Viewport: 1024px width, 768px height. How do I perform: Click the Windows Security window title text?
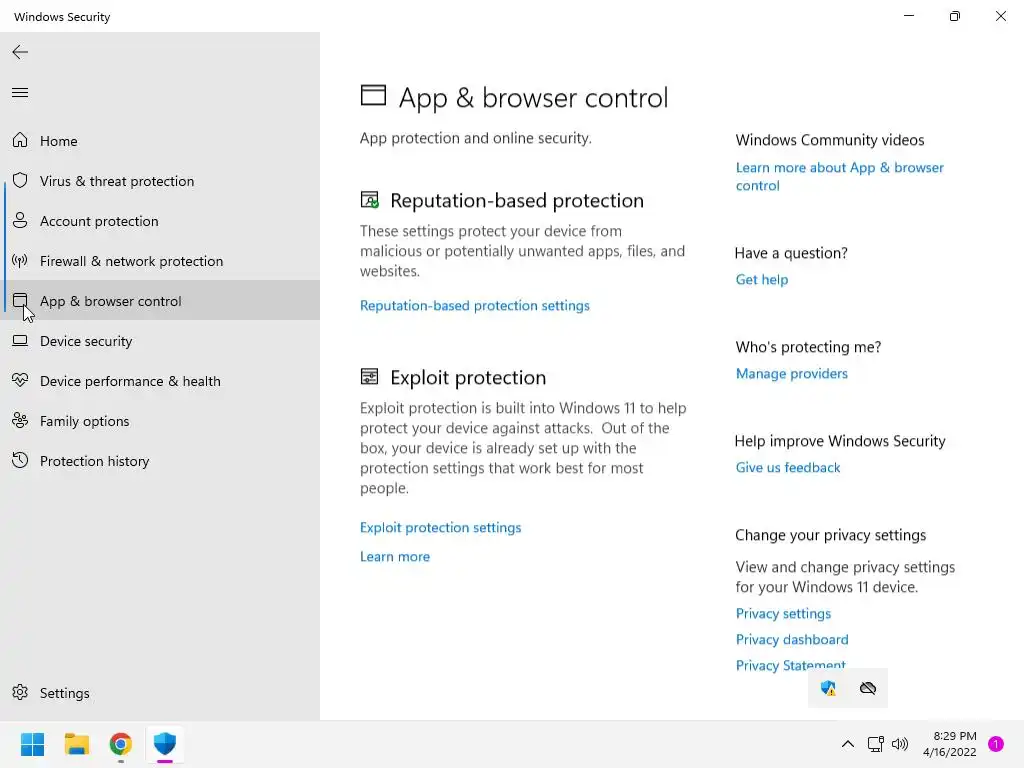[62, 17]
